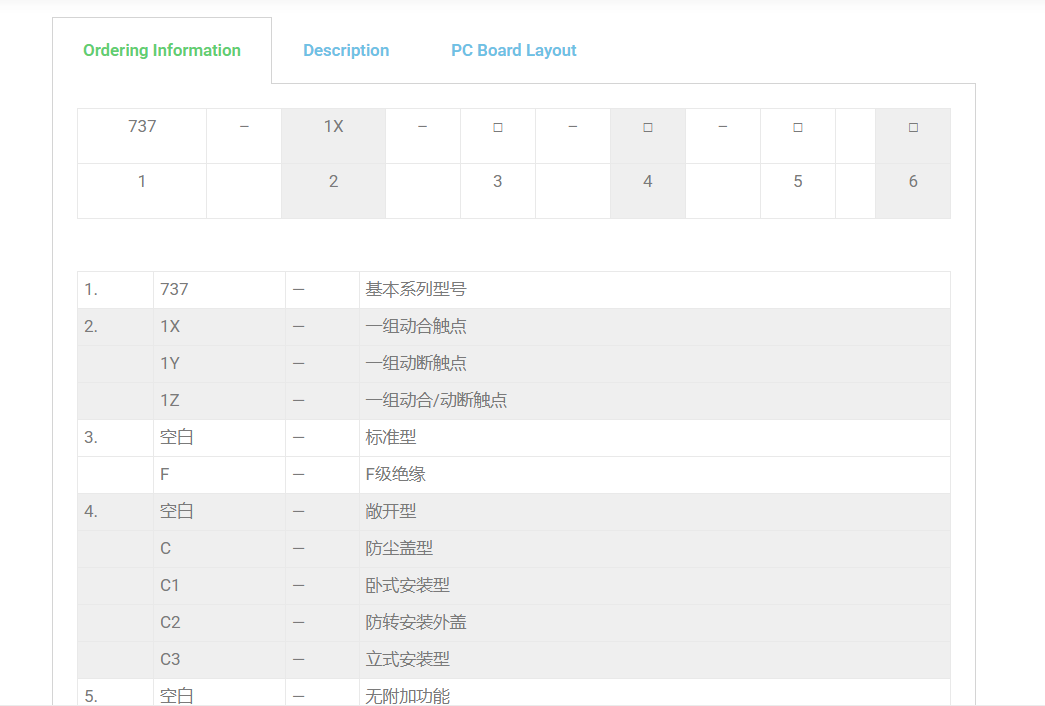Click the F级绝缘 description text
The width and height of the screenshot is (1045, 706).
[396, 475]
